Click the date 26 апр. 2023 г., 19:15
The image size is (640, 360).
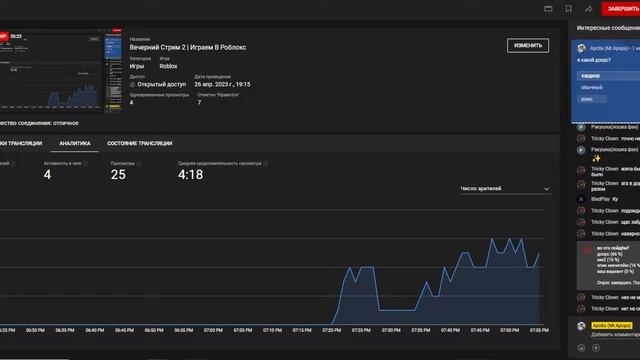(x=222, y=84)
